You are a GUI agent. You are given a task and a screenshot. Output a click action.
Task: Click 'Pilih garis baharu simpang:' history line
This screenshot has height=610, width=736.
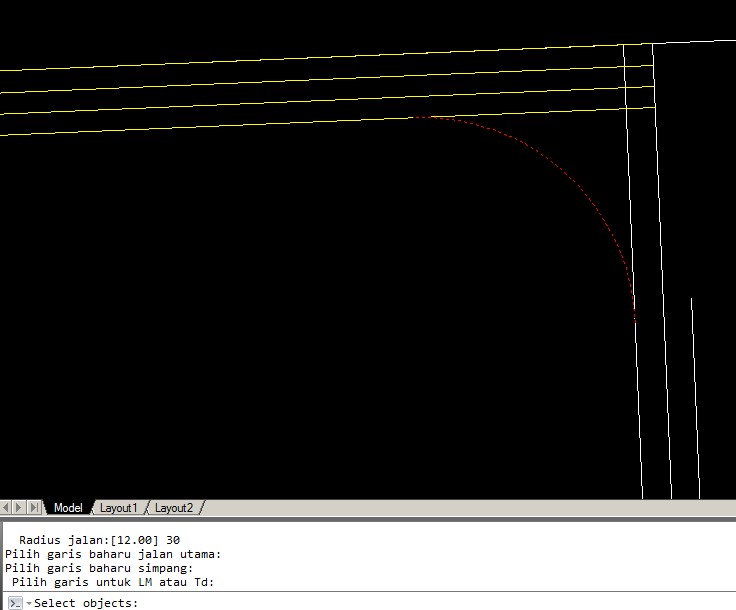tap(99, 568)
